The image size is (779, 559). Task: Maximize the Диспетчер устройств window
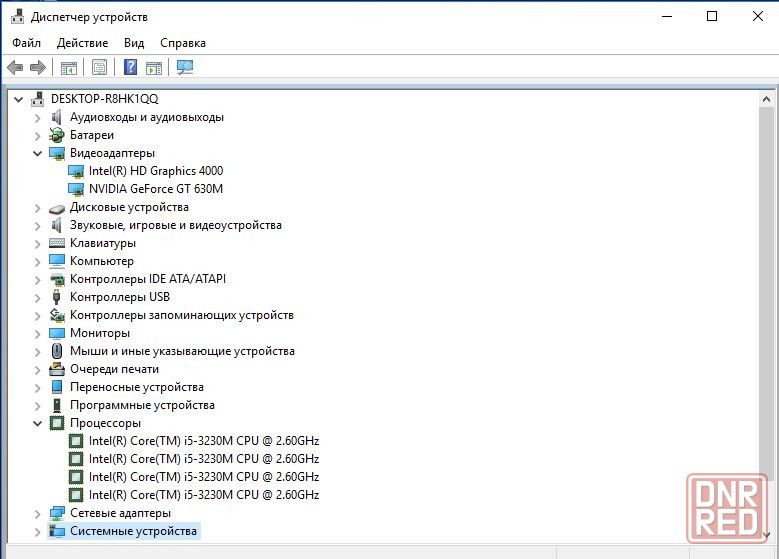(x=712, y=16)
